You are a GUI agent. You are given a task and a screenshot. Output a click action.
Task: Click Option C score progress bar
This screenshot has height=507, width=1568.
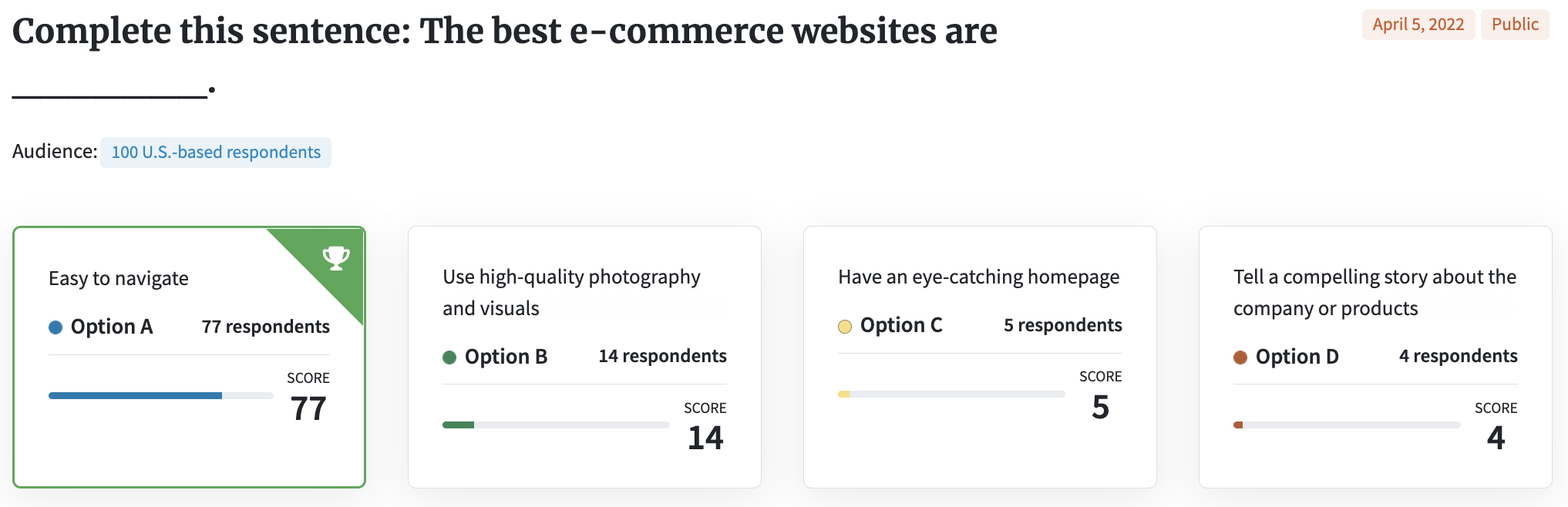click(951, 394)
